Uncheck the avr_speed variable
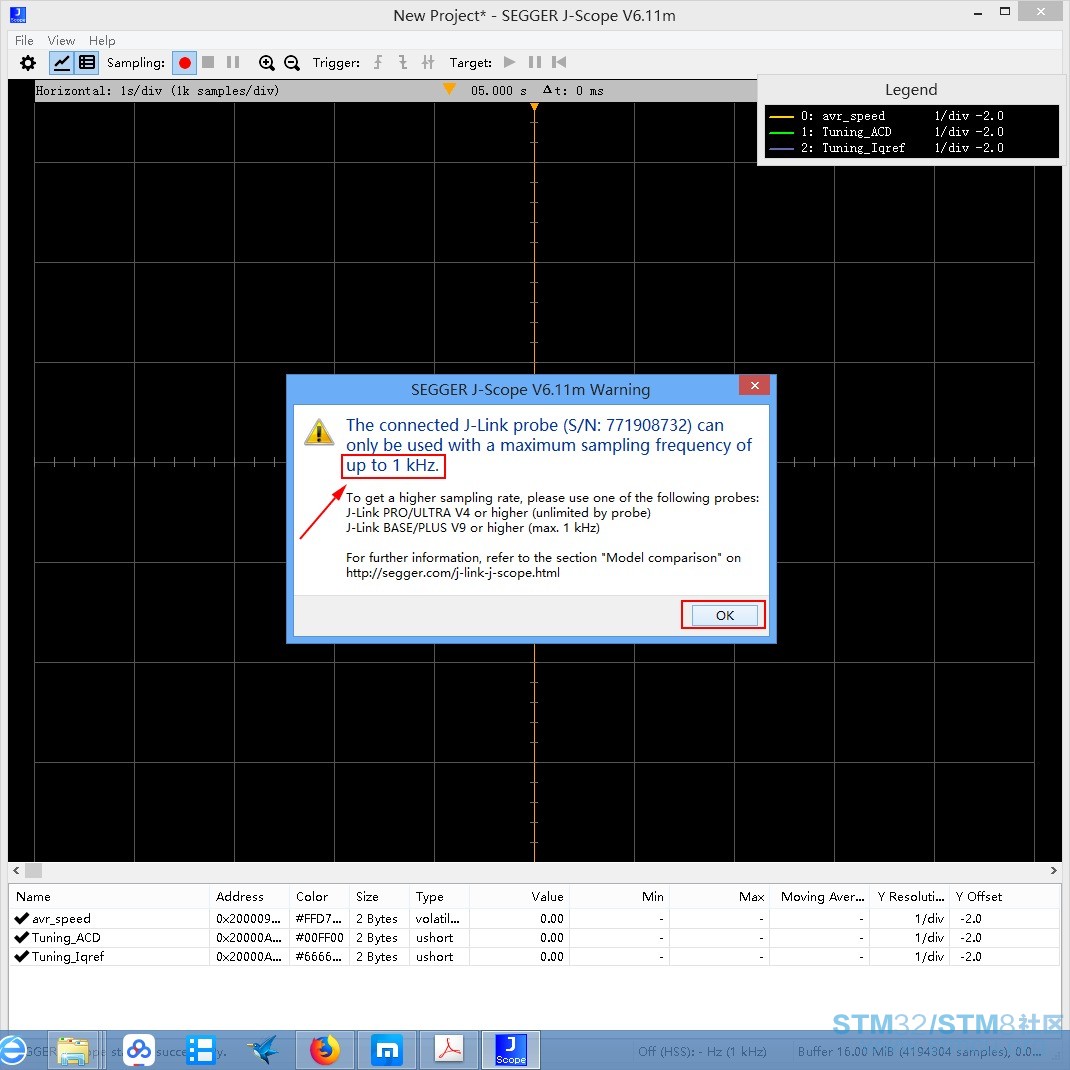The image size is (1070, 1070). pos(21,918)
